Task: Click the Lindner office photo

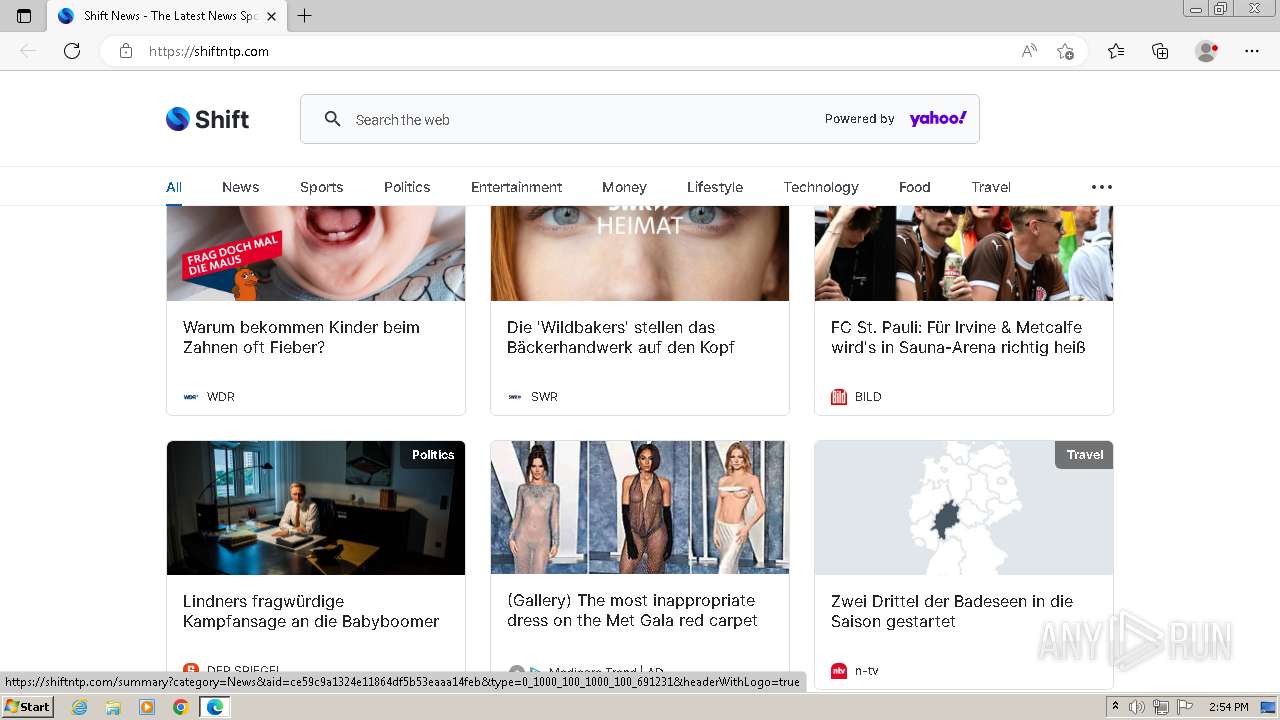Action: [316, 508]
